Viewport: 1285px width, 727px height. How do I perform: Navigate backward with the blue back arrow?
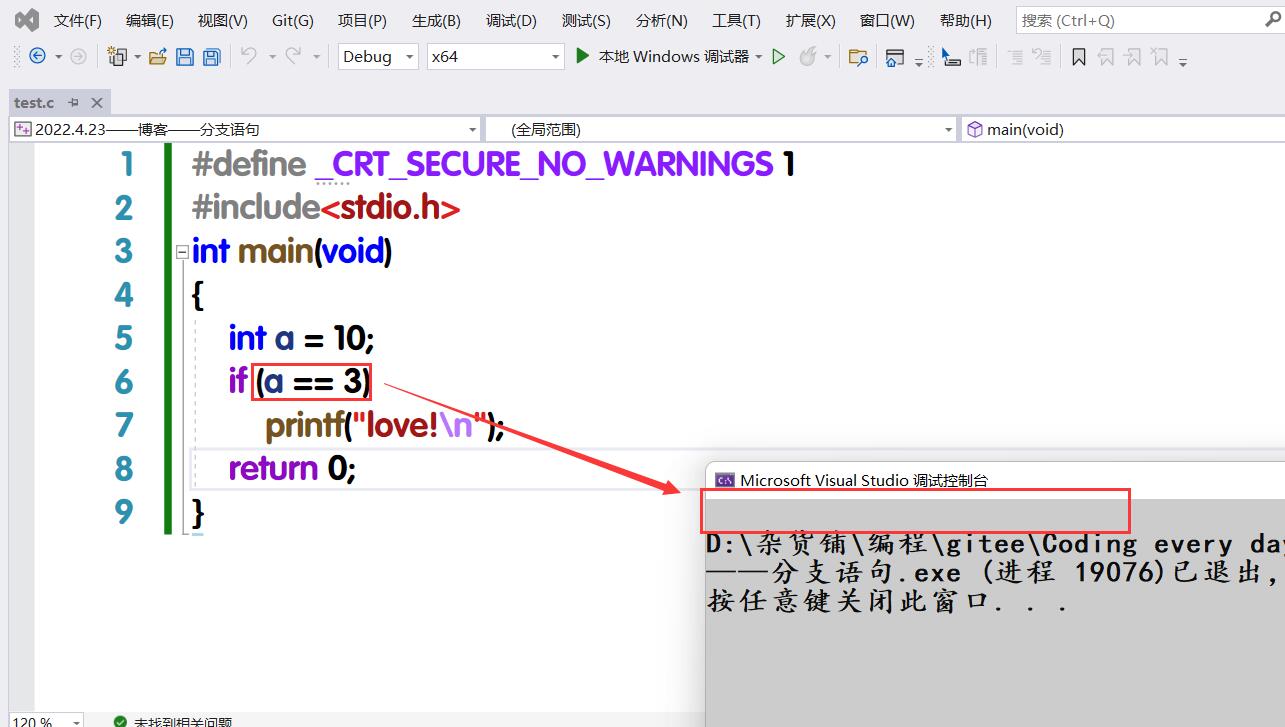coord(37,56)
